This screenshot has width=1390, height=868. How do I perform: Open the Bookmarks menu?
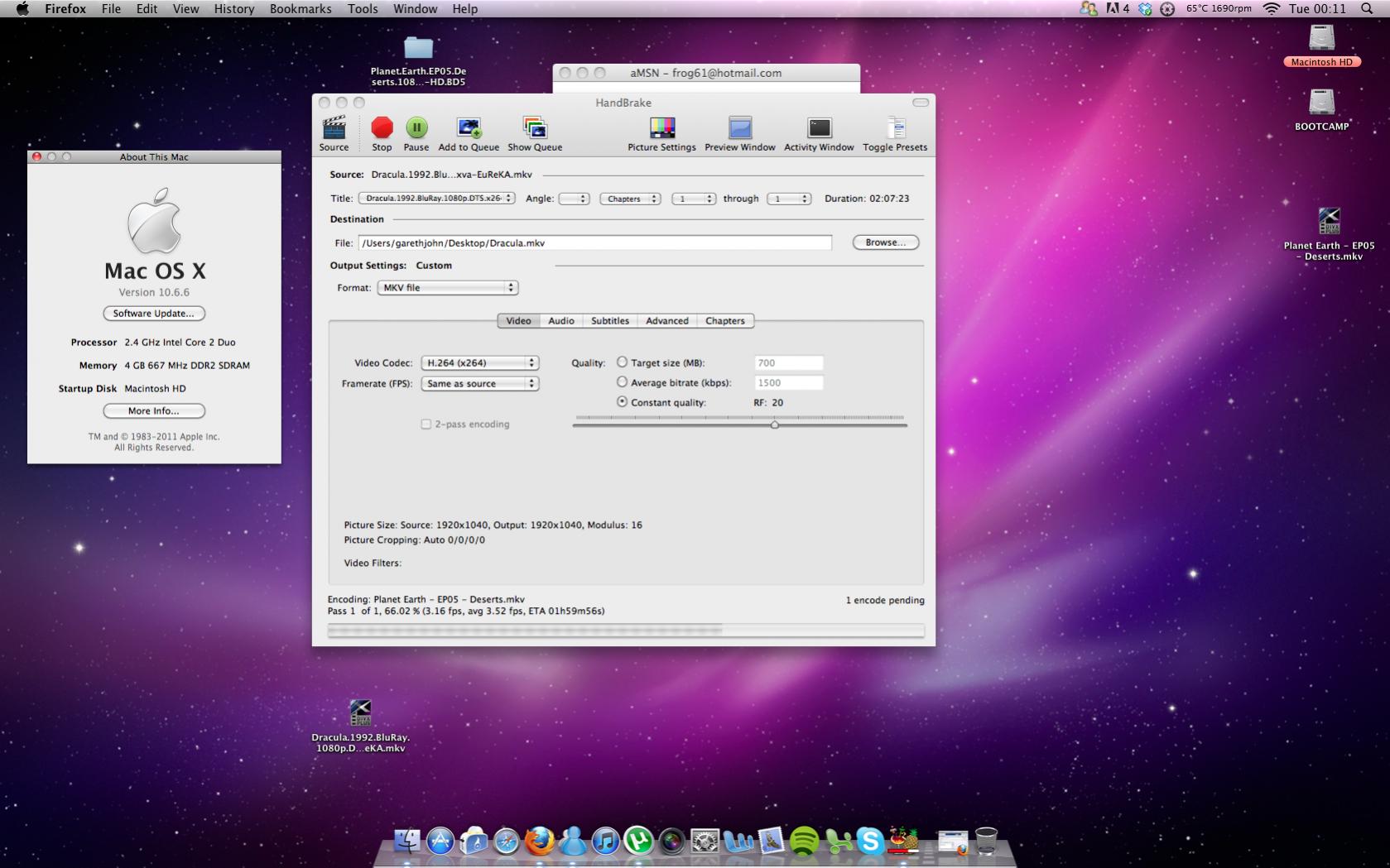301,8
